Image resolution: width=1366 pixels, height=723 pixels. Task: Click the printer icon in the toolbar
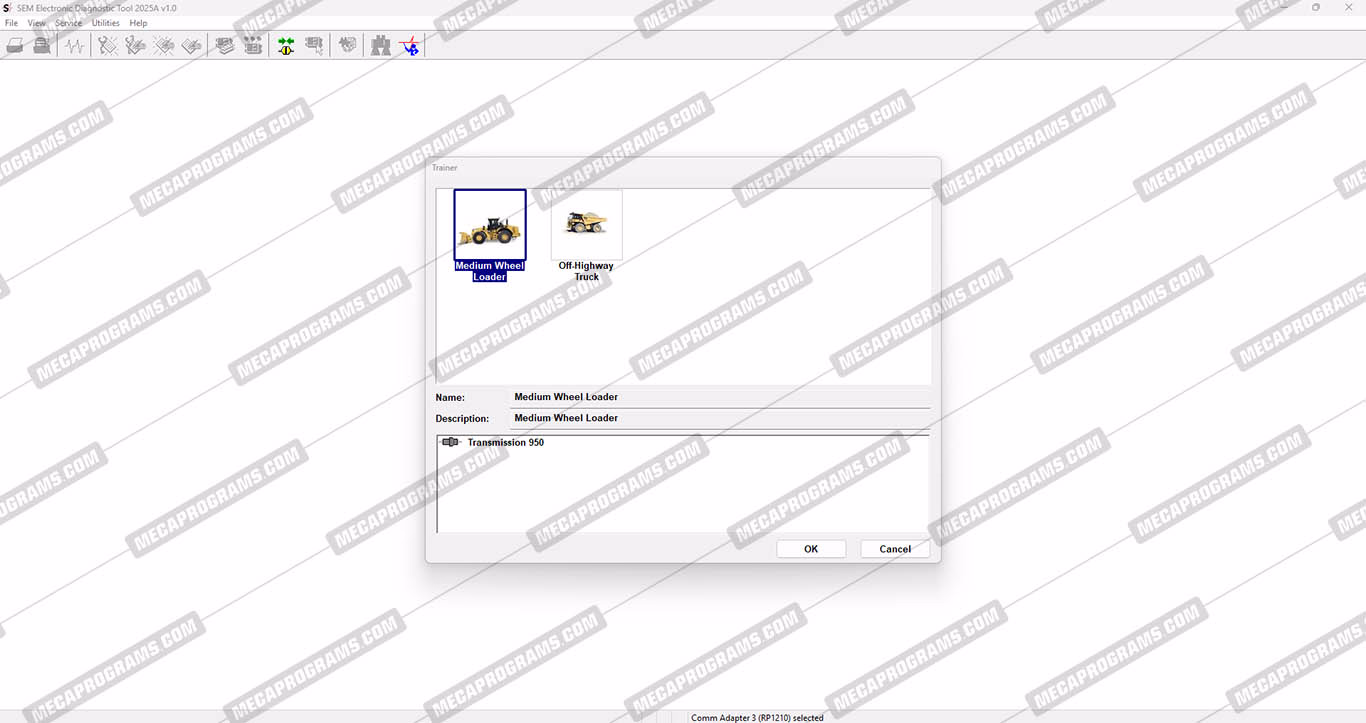(x=15, y=46)
